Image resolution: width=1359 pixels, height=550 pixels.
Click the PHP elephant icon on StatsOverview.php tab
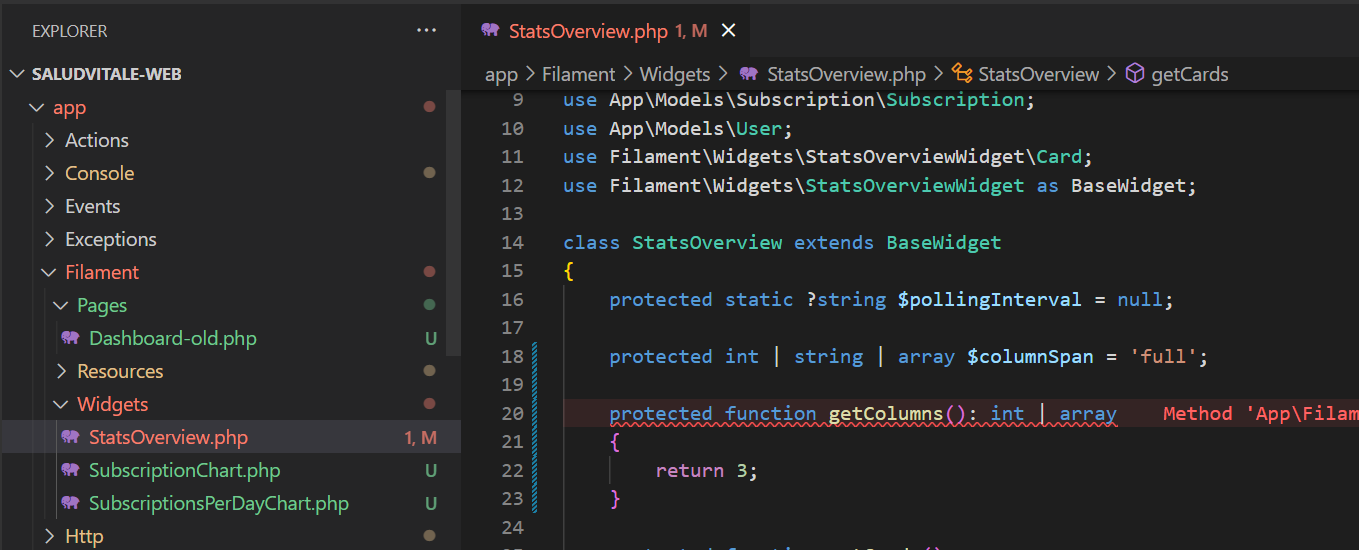[490, 31]
